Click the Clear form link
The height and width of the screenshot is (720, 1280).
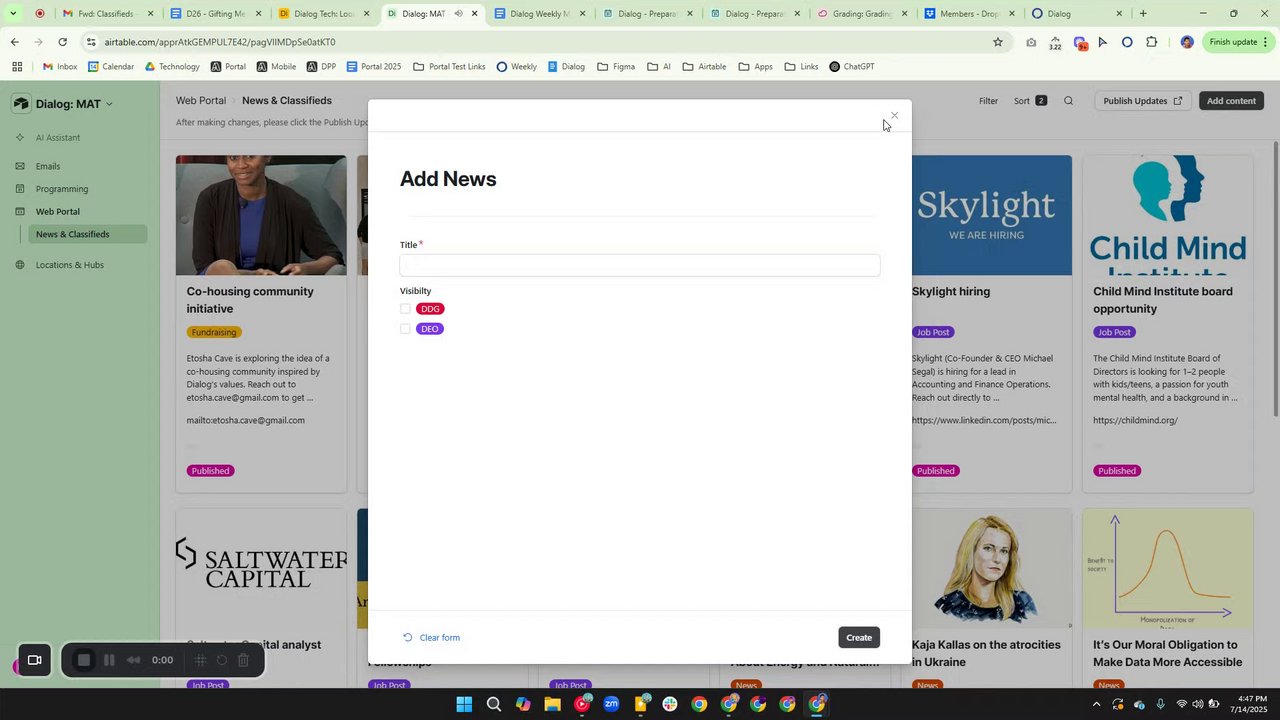[x=431, y=638]
